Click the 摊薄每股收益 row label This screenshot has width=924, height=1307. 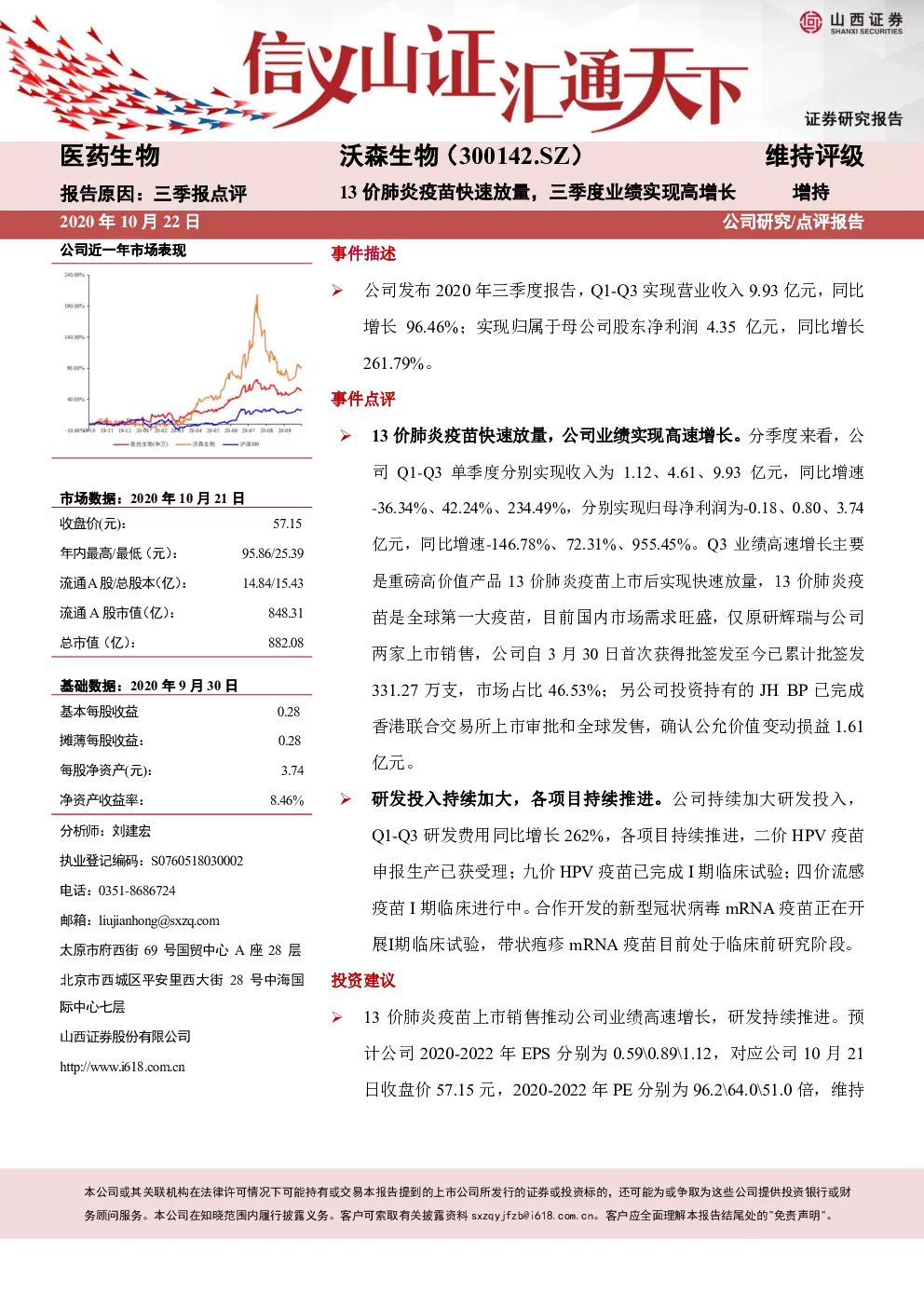(102, 742)
